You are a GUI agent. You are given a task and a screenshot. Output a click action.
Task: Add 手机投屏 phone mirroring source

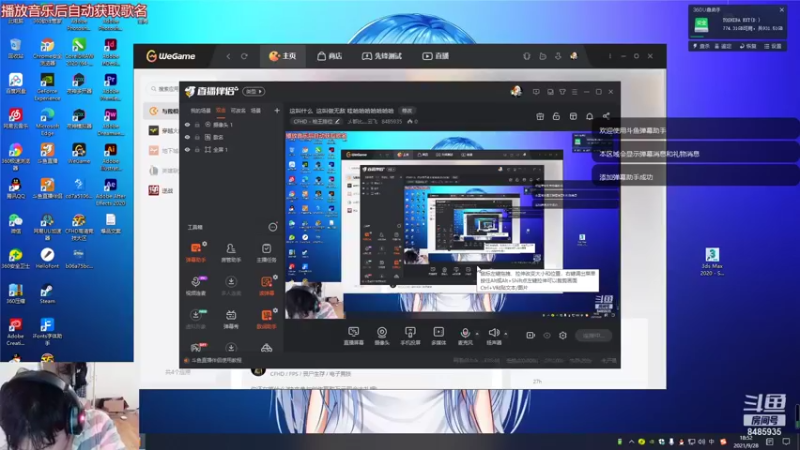[410, 336]
